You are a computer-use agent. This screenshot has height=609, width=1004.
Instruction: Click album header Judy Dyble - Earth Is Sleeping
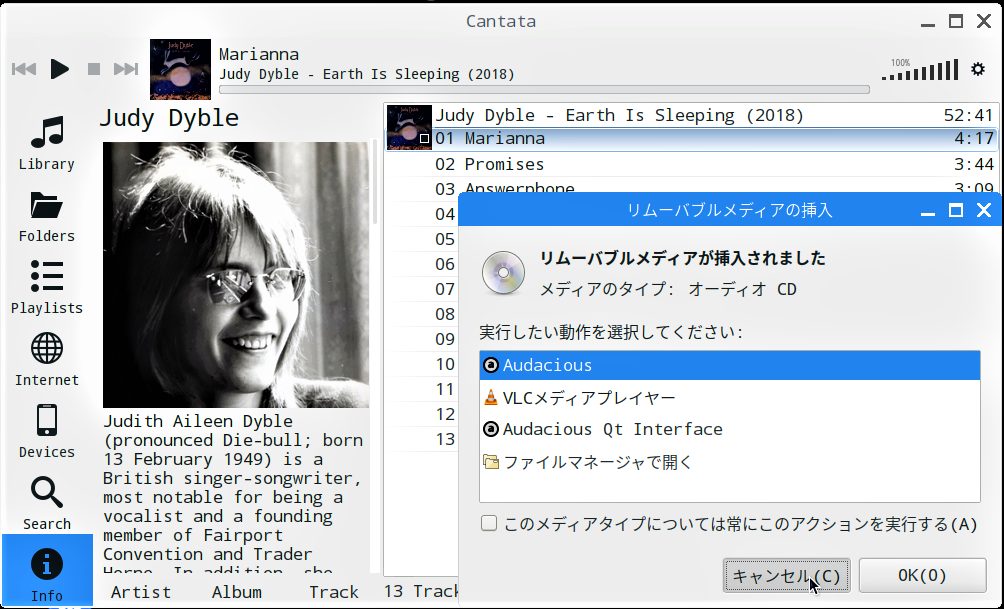[619, 115]
